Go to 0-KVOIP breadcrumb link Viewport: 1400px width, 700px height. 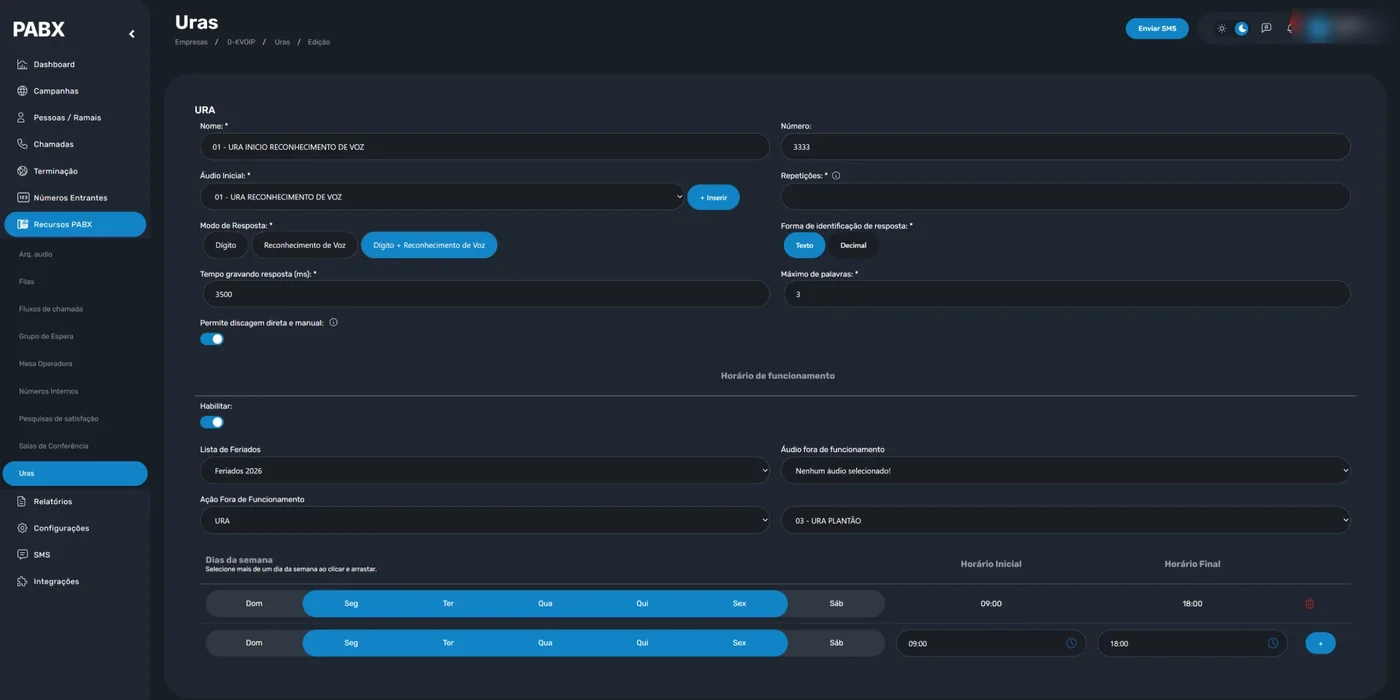(x=241, y=42)
